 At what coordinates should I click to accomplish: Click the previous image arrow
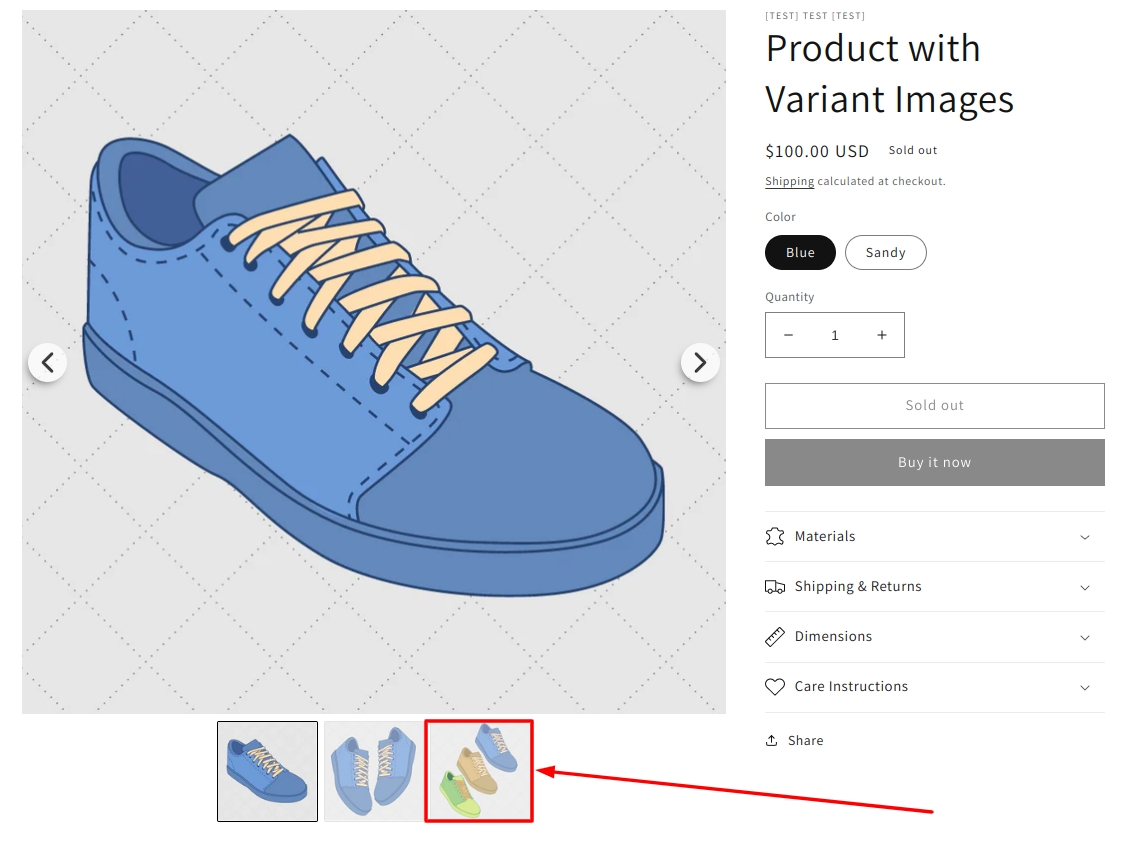47,362
